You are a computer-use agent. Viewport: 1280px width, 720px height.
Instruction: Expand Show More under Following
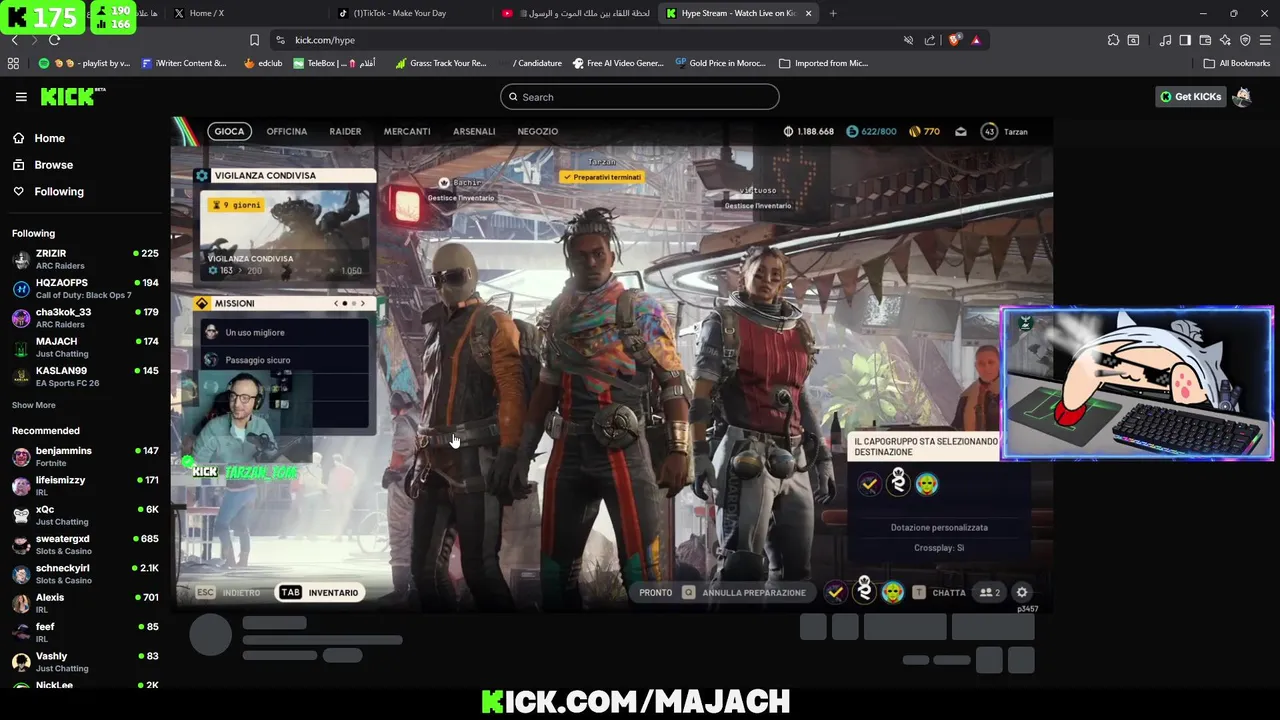pos(34,405)
